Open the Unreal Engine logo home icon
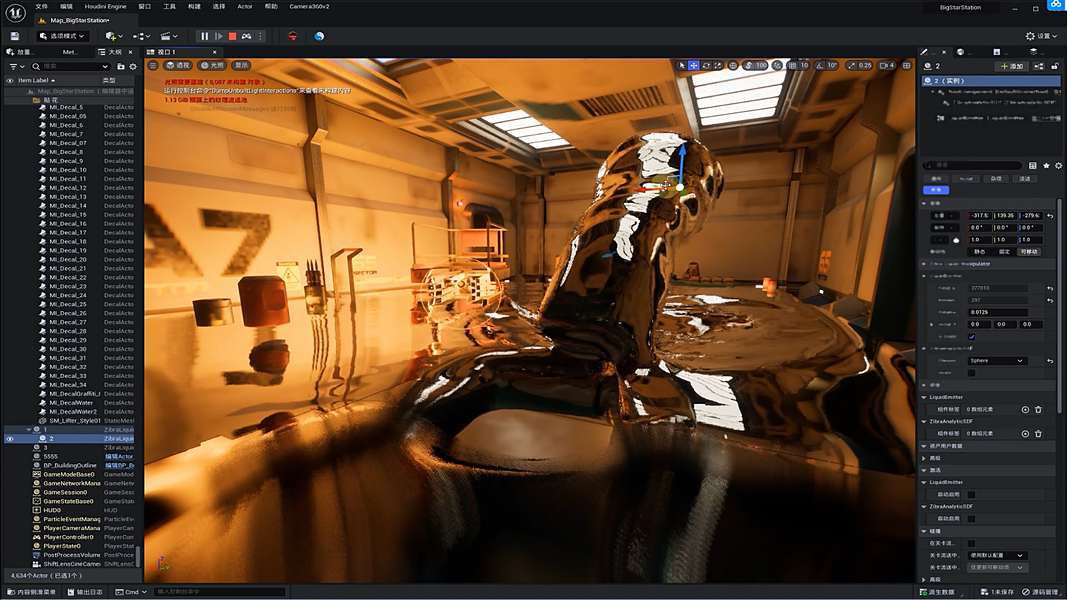Screen dimensions: 1067x600 [15, 12]
